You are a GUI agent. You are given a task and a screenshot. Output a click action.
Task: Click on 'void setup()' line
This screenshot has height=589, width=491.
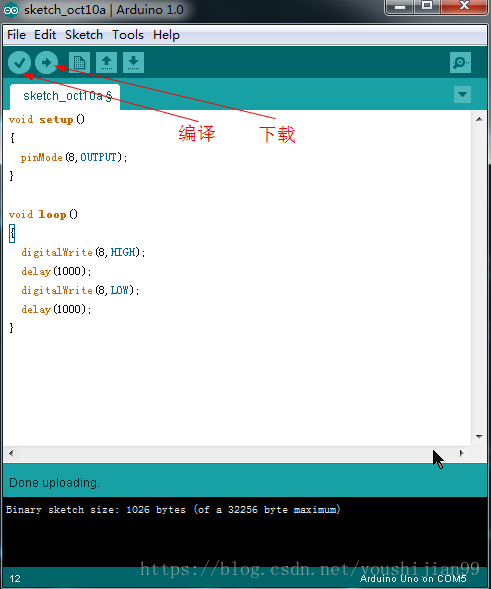[x=47, y=119]
